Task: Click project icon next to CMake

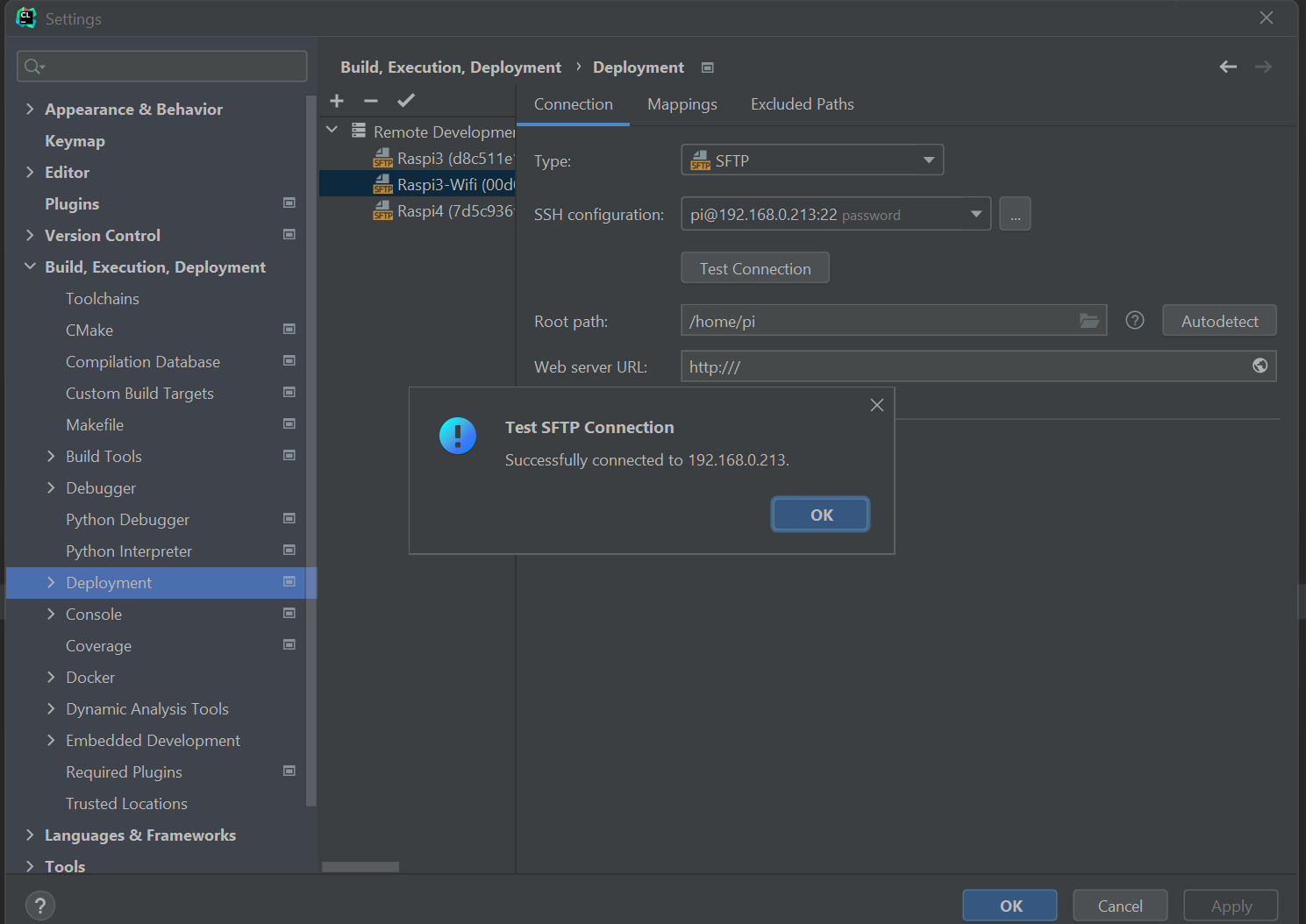Action: coord(289,329)
